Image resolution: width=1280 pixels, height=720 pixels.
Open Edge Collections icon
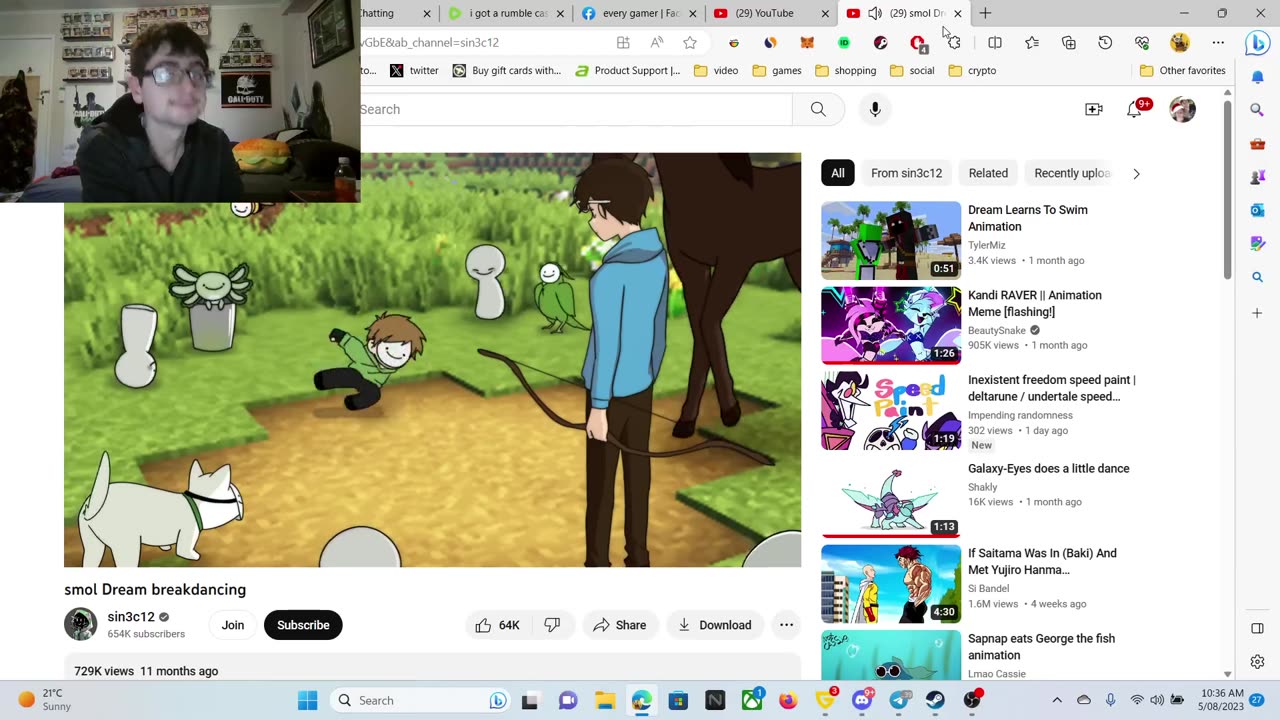[1069, 42]
